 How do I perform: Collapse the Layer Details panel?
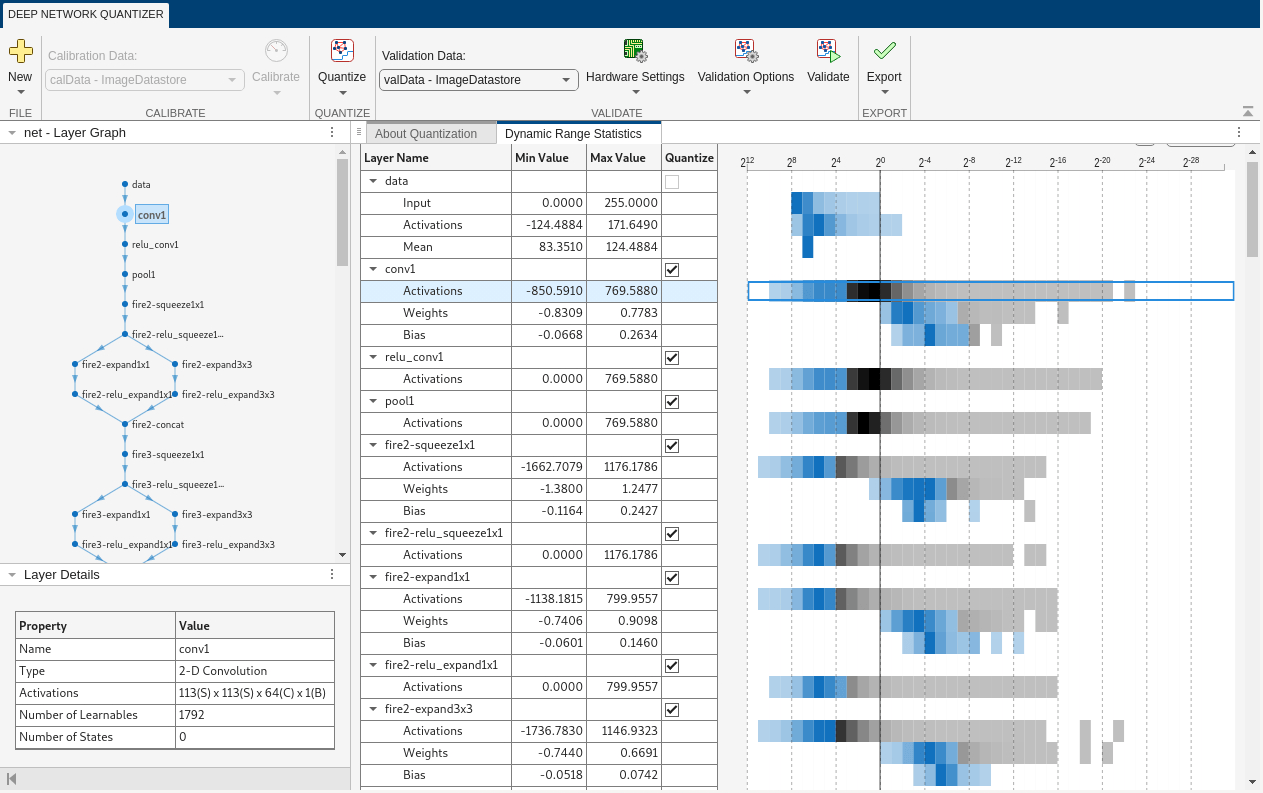coord(12,575)
